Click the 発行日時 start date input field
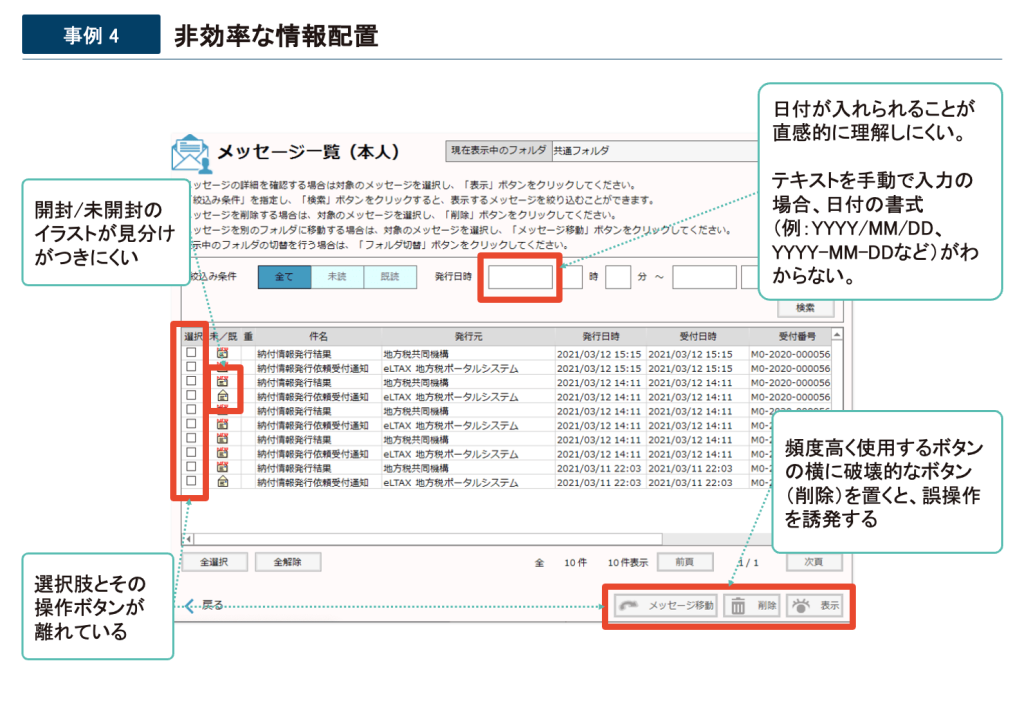The width and height of the screenshot is (1024, 708). (519, 277)
